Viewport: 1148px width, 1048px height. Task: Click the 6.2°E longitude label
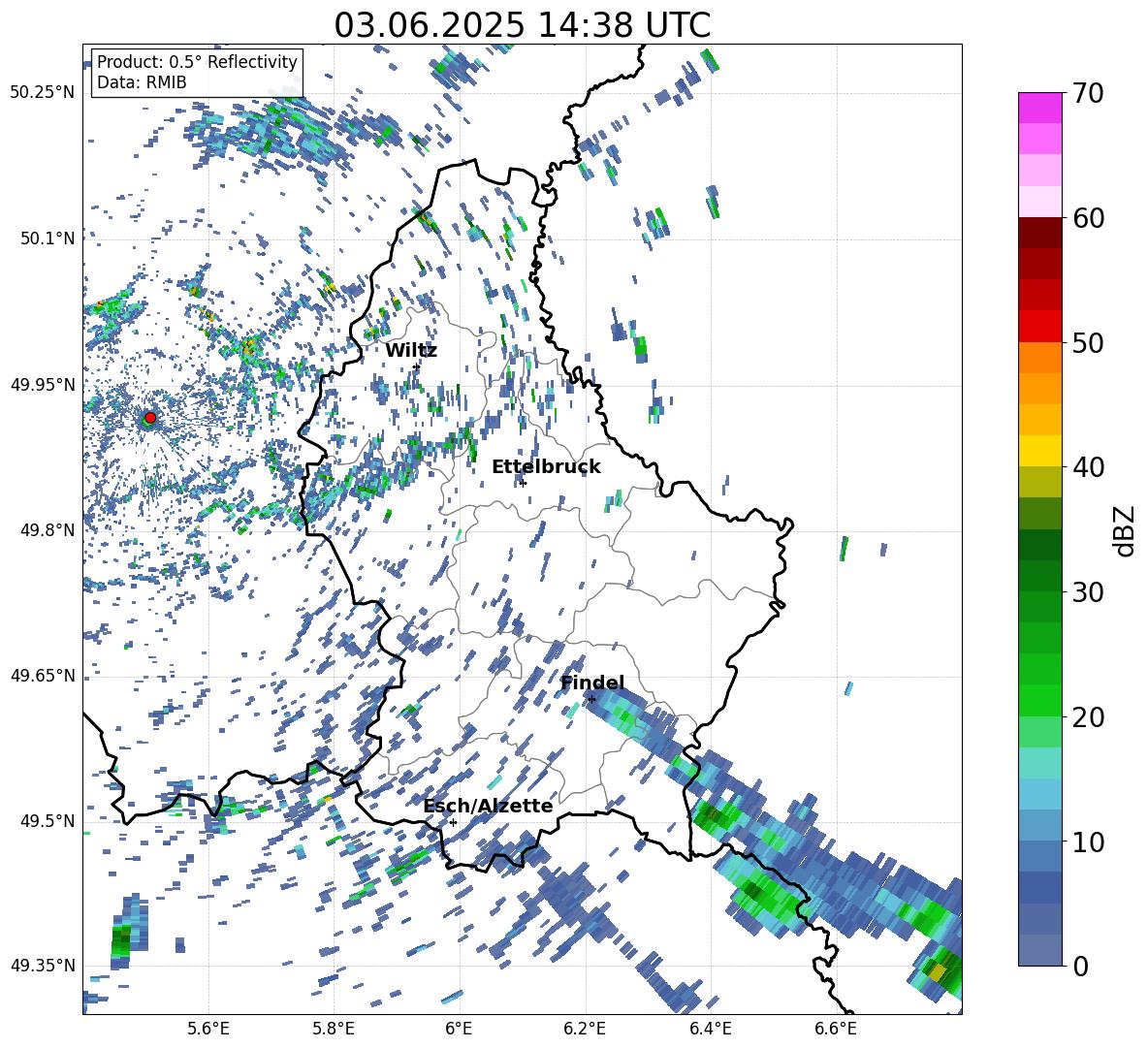(x=585, y=1030)
